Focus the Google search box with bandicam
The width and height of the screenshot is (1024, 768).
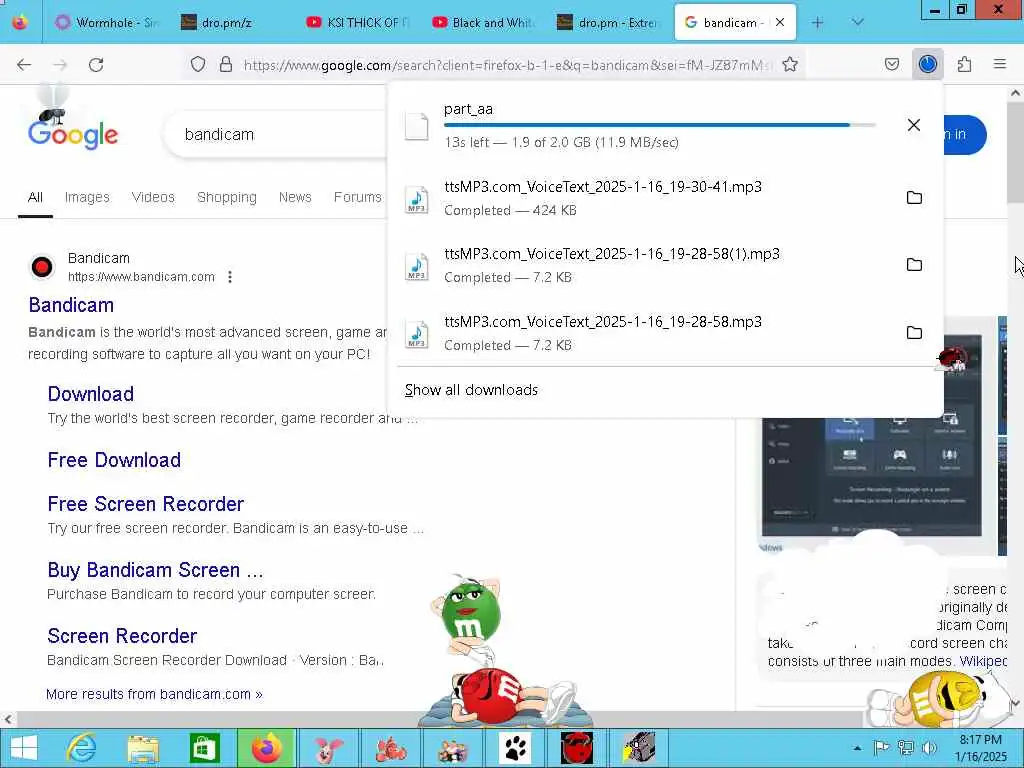pyautogui.click(x=274, y=135)
